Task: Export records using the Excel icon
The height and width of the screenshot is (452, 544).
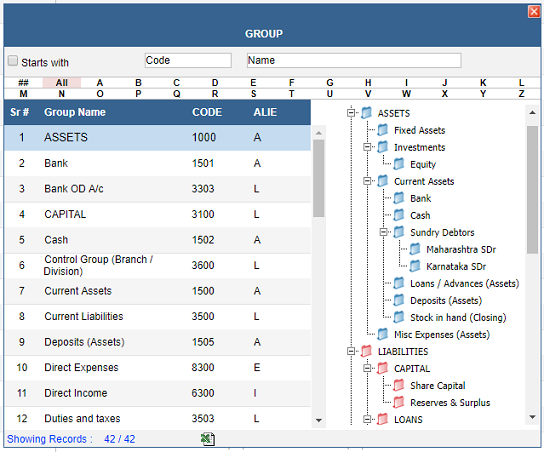Action: click(207, 439)
